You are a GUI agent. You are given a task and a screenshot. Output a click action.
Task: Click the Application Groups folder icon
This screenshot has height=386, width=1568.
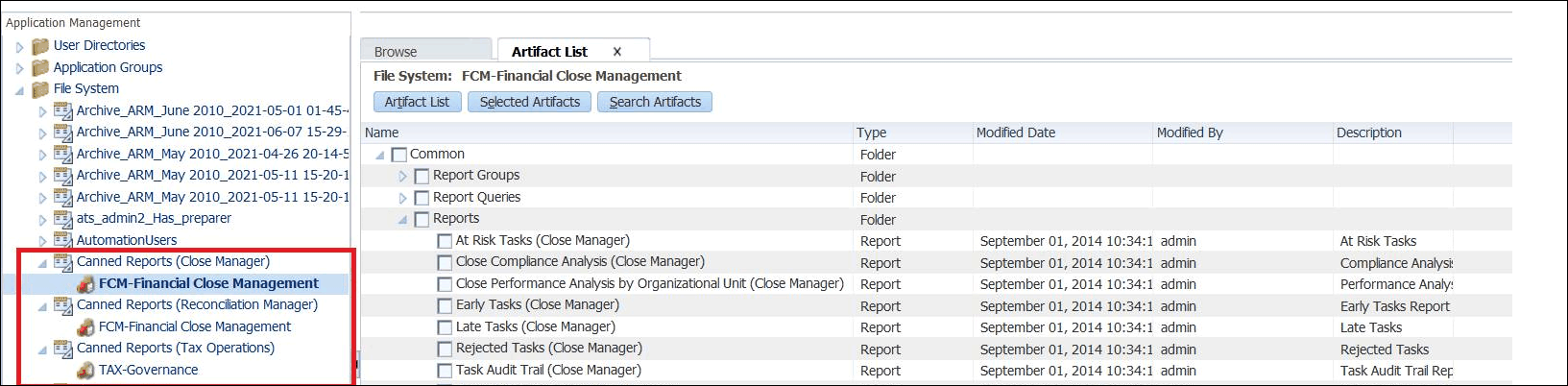click(40, 68)
